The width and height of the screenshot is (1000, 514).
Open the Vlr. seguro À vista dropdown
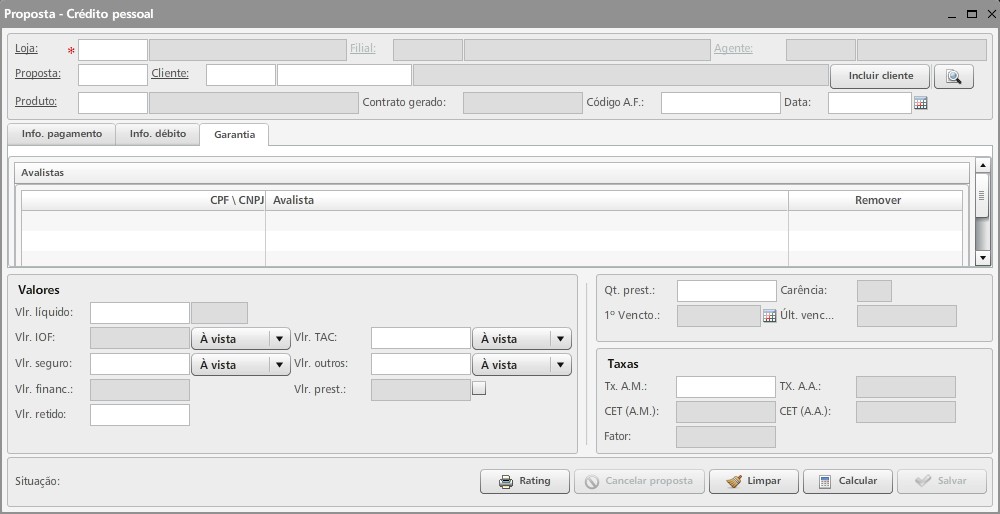point(241,365)
